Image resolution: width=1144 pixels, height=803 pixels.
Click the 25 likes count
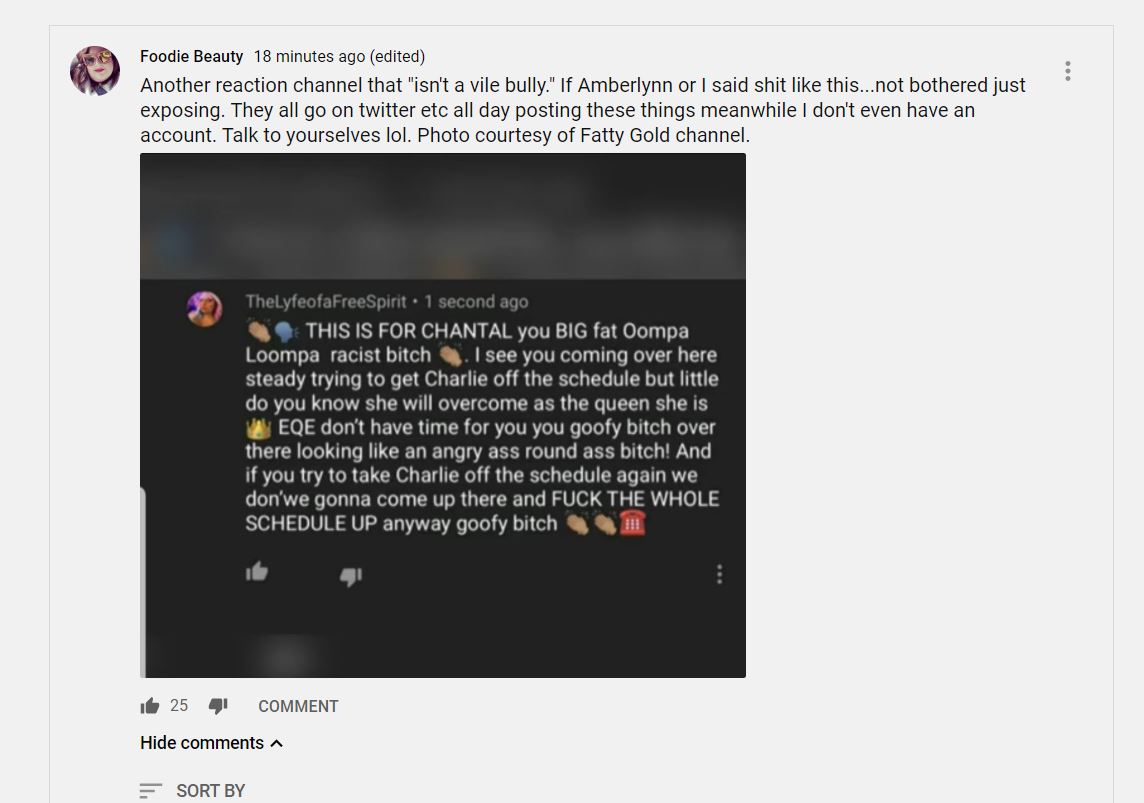tap(179, 705)
